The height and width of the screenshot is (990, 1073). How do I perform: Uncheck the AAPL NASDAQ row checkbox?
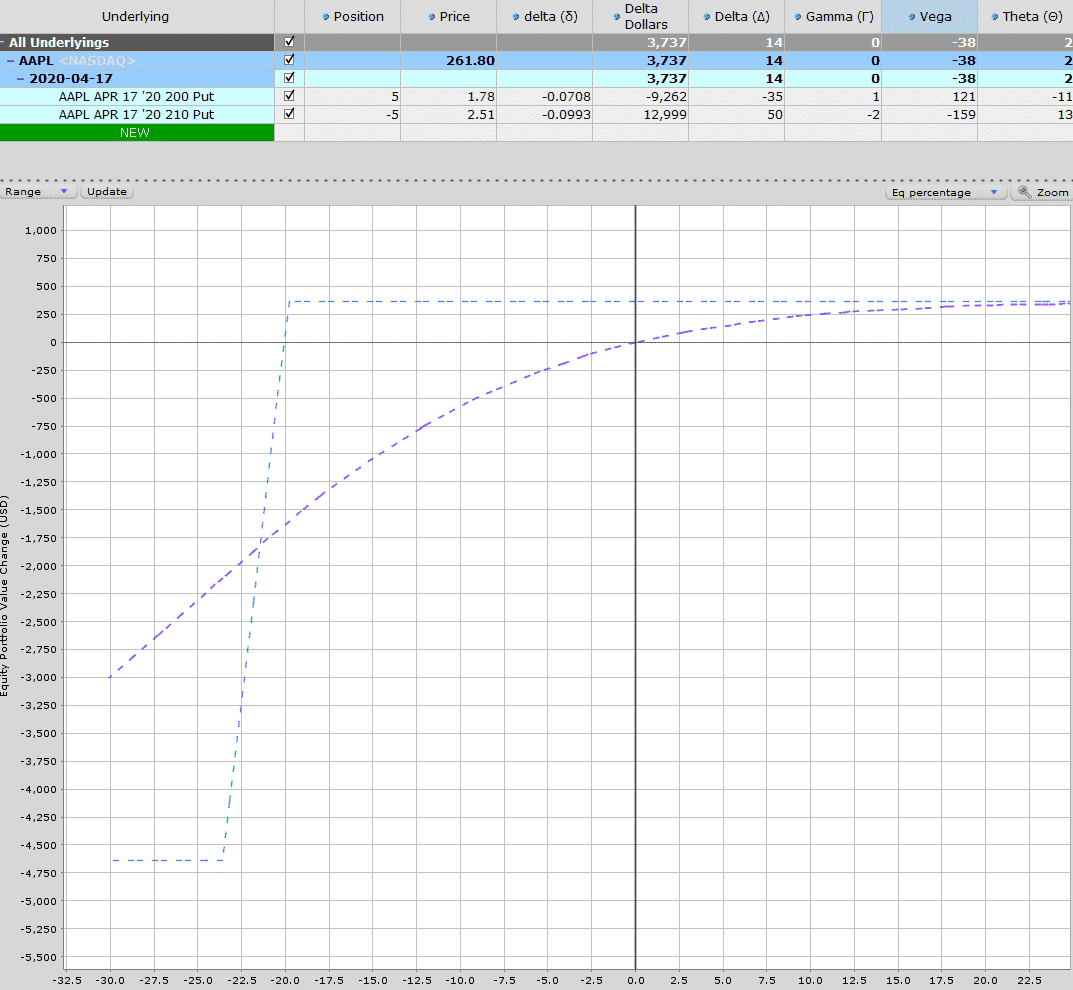pos(289,60)
